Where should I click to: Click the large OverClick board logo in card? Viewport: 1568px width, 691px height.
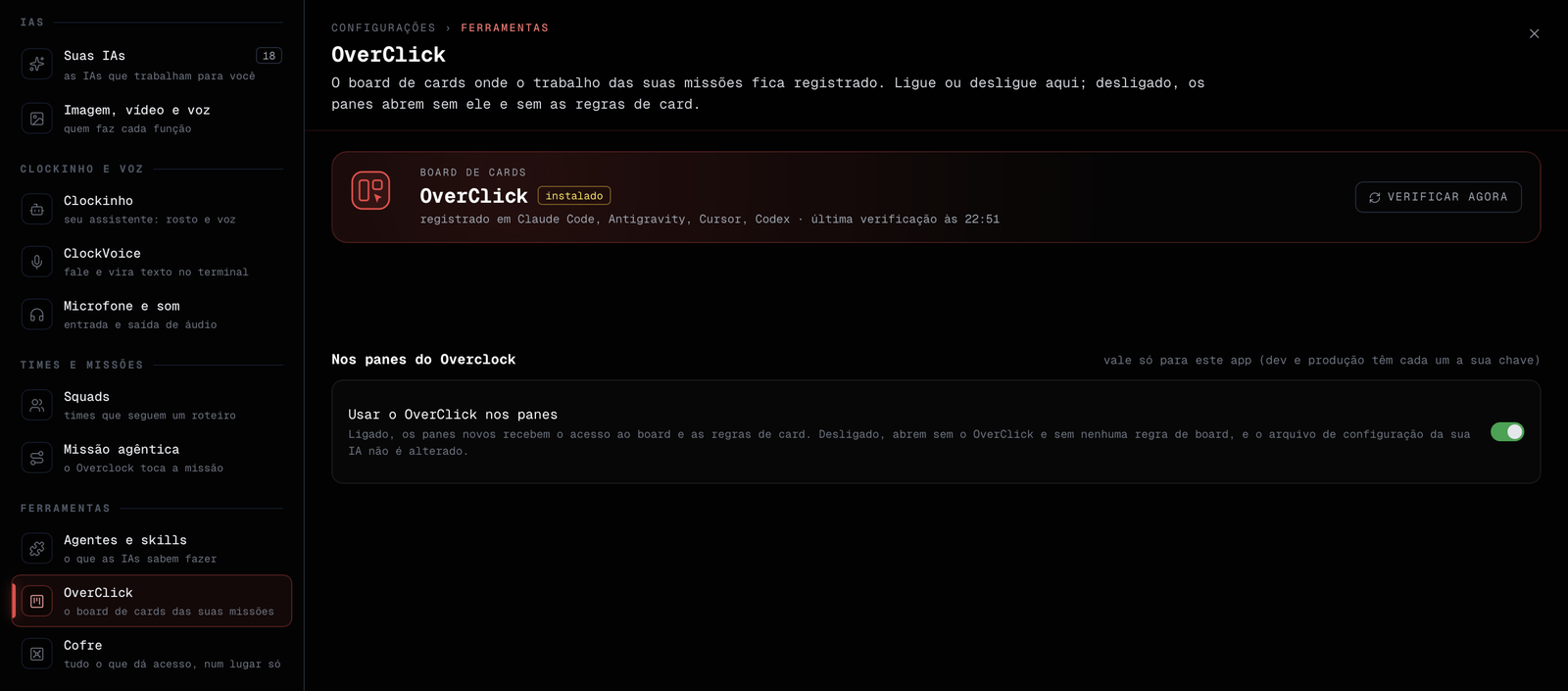pyautogui.click(x=370, y=190)
